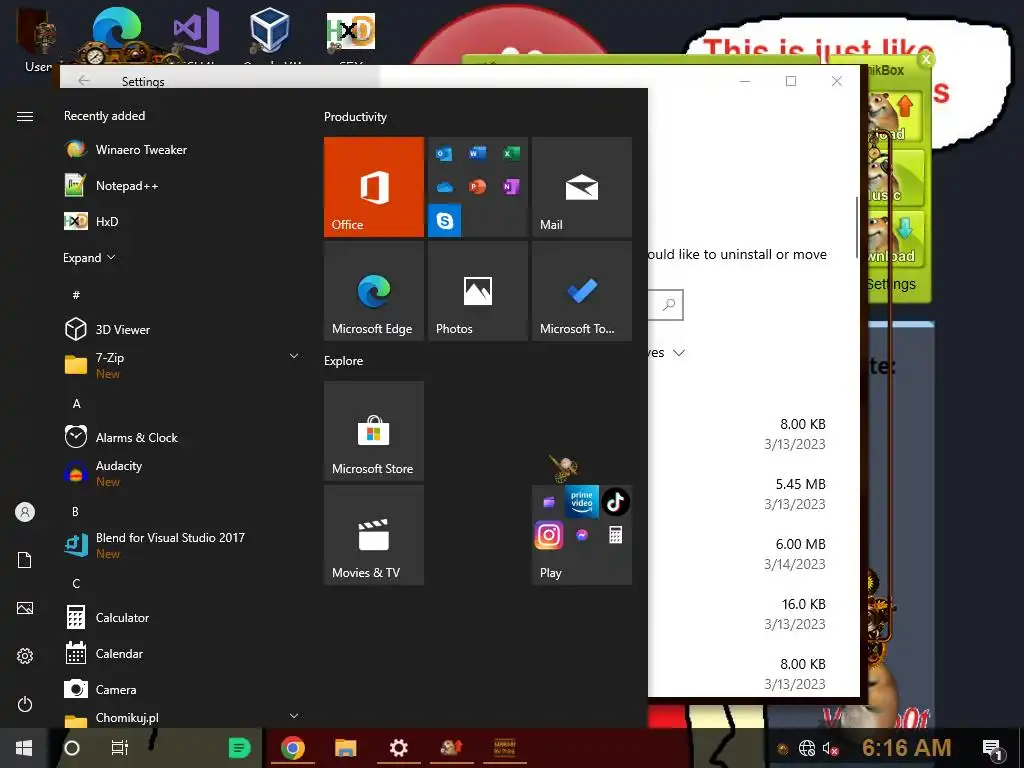This screenshot has height=768, width=1024.
Task: Expand the 7-Zip folder chevron
Action: point(294,356)
